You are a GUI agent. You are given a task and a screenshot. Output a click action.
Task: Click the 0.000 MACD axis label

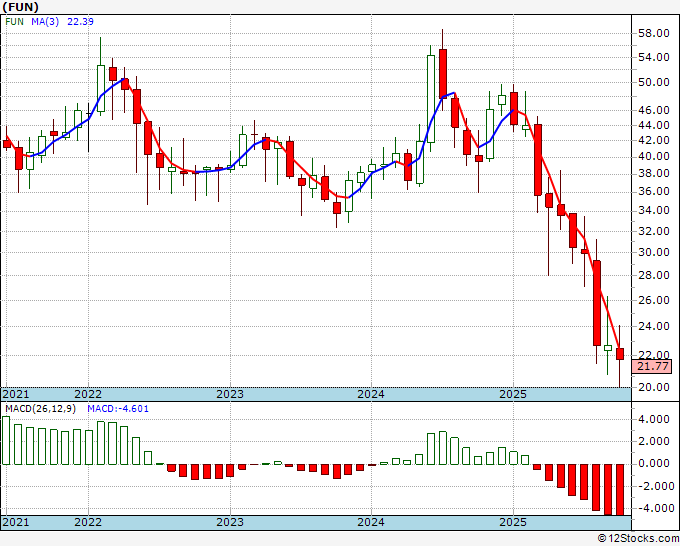click(654, 464)
